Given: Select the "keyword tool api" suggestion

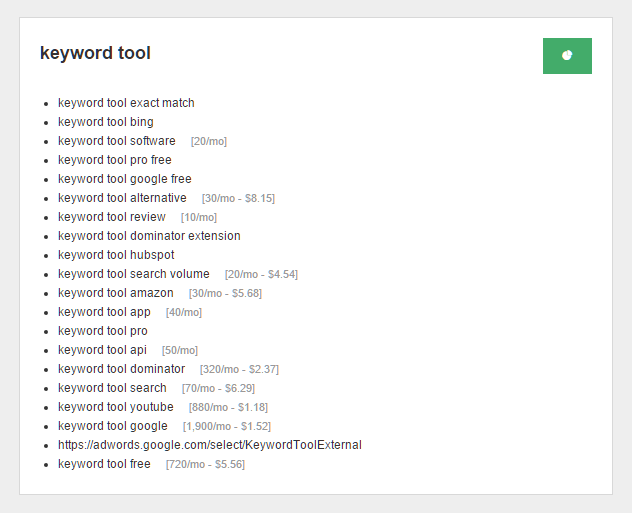Looking at the screenshot, I should click(x=102, y=350).
